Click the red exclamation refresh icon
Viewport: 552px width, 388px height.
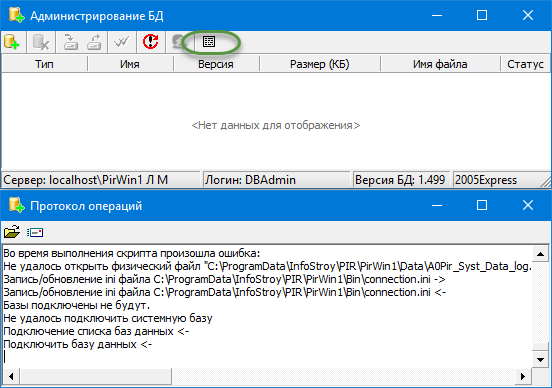151,42
